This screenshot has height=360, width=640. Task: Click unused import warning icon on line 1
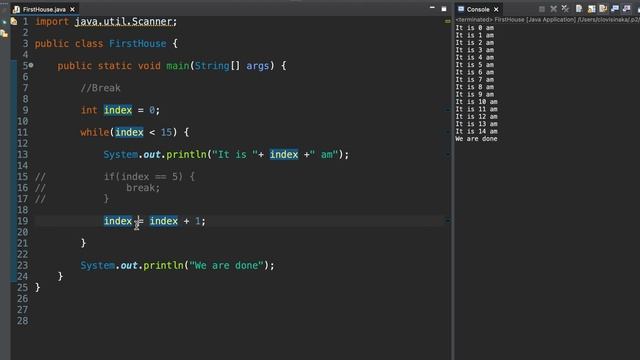(14, 21)
